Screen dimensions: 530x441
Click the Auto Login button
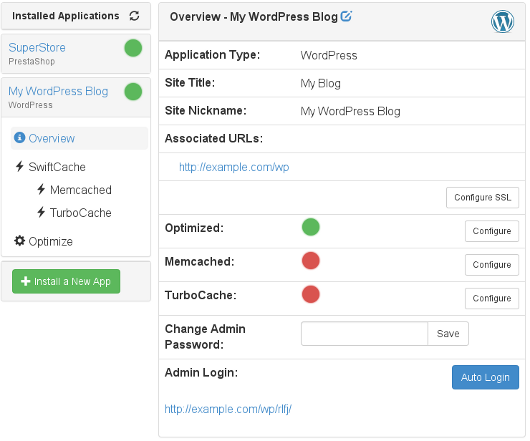[485, 377]
